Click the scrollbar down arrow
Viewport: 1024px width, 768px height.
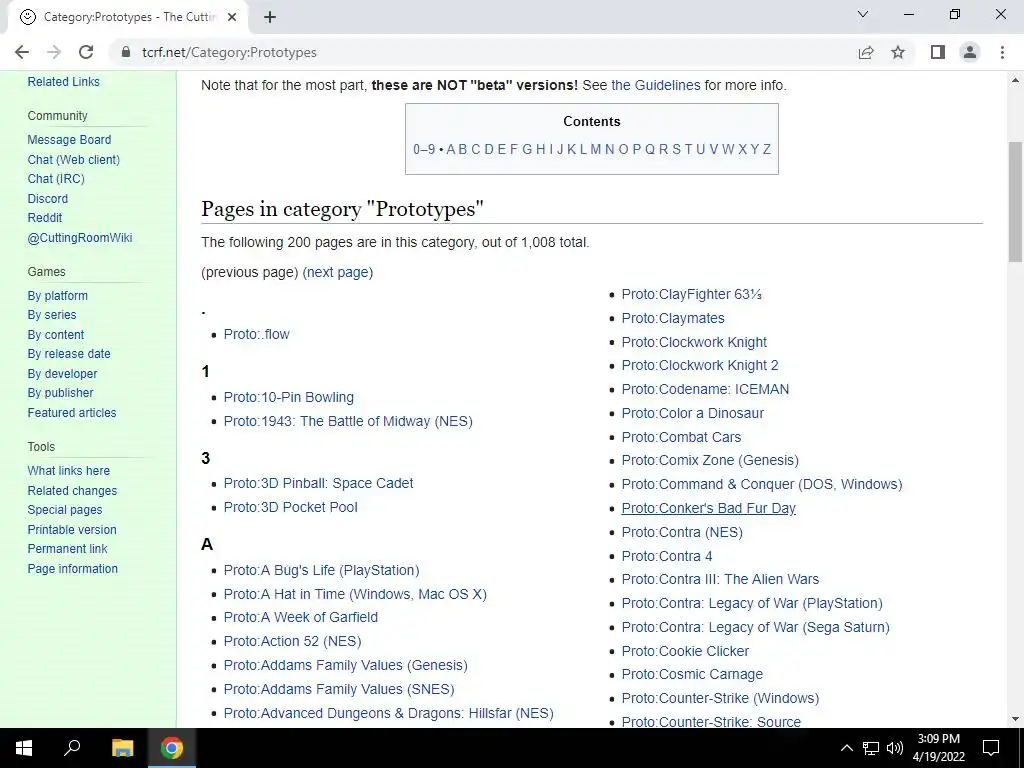click(1015, 719)
